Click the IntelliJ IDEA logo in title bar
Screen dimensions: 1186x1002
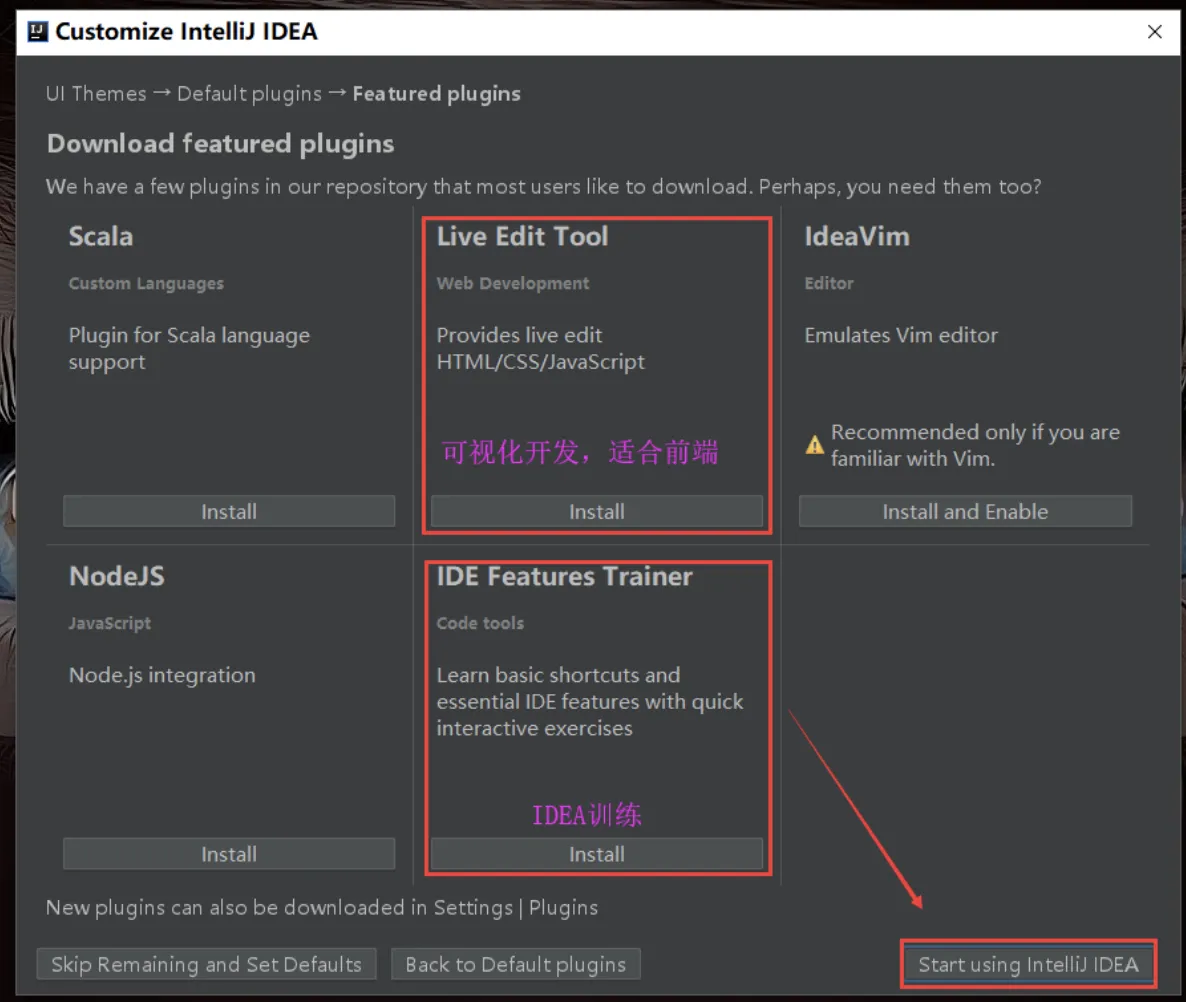coord(37,32)
